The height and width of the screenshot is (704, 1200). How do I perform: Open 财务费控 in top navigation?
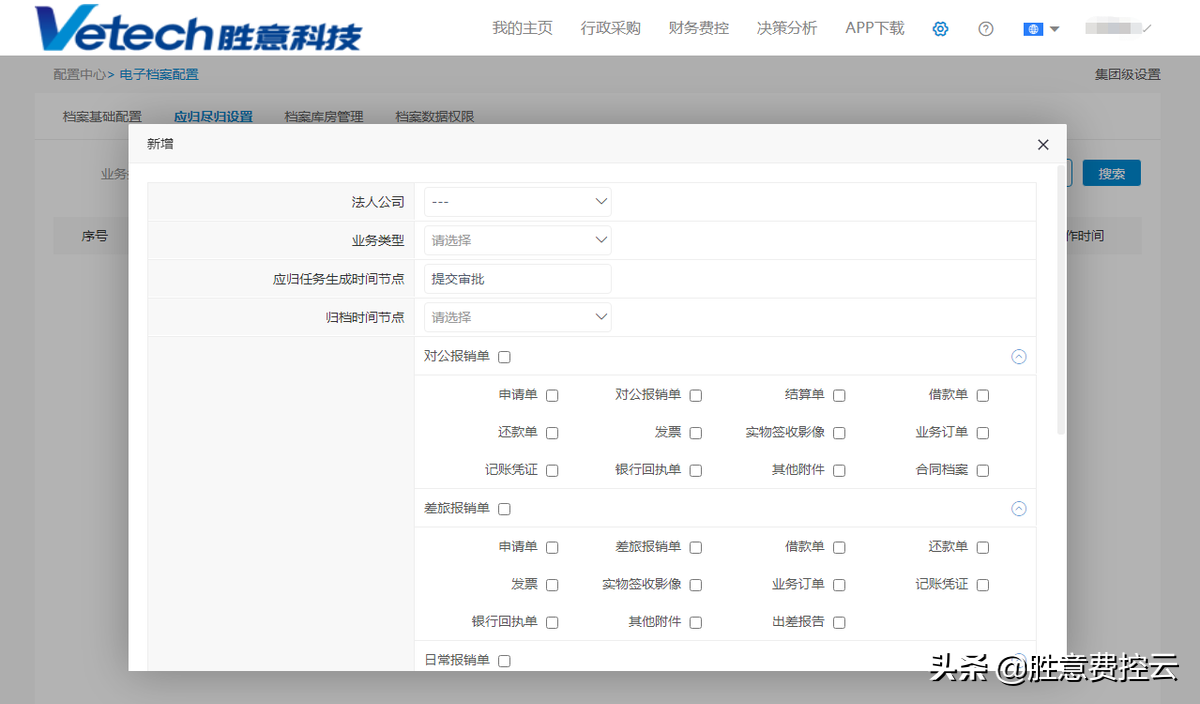coord(698,28)
